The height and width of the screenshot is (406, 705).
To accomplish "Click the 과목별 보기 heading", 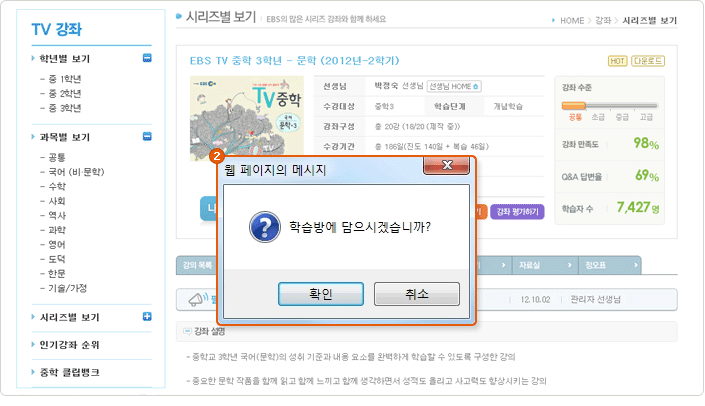I will 65,137.
